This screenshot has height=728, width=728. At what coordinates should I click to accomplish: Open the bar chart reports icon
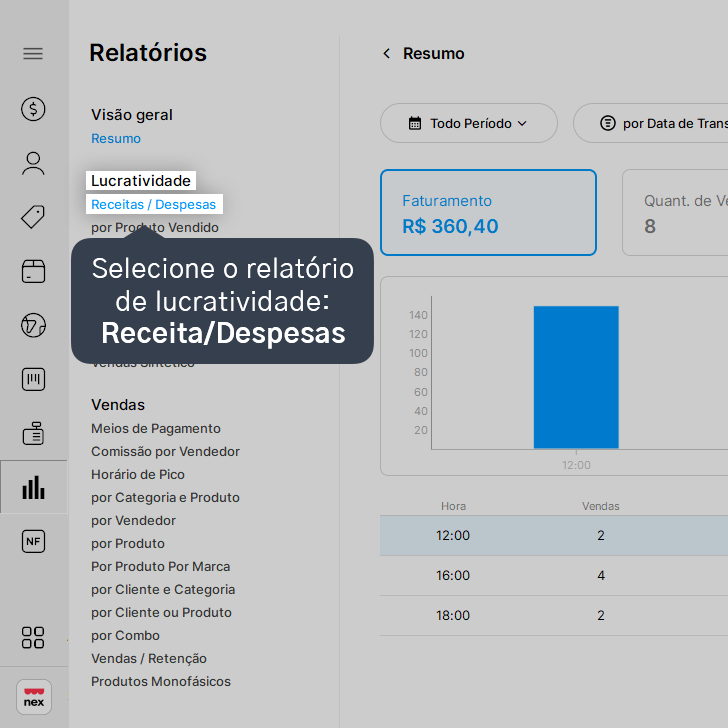point(33,487)
